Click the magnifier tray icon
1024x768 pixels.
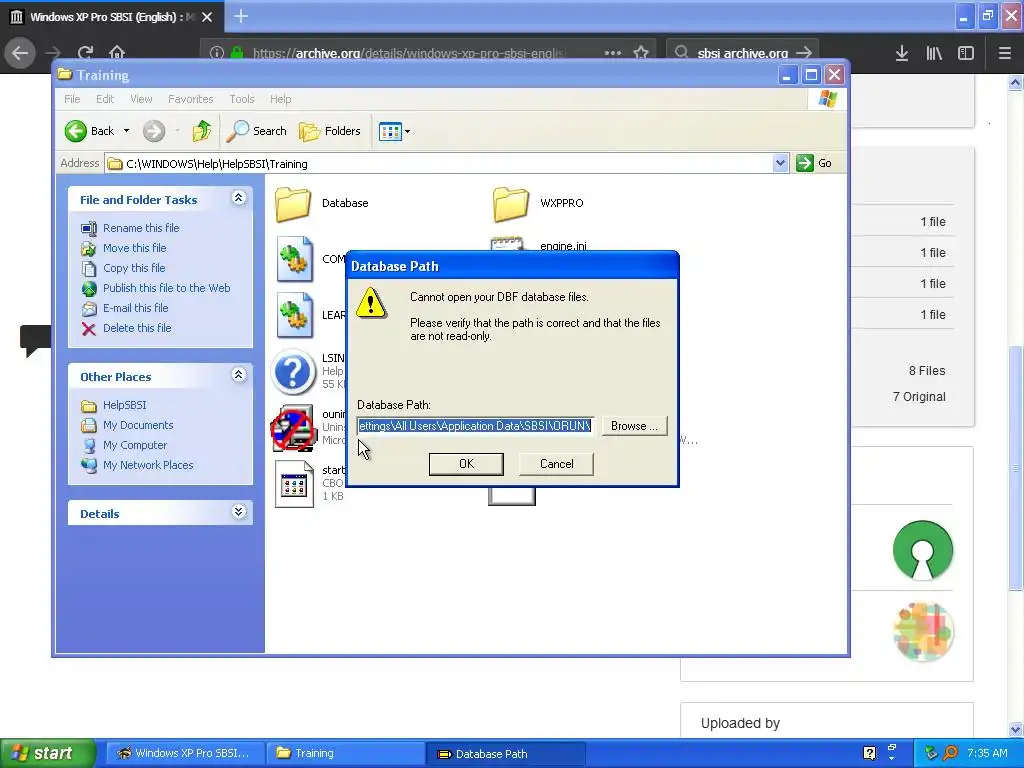click(951, 753)
